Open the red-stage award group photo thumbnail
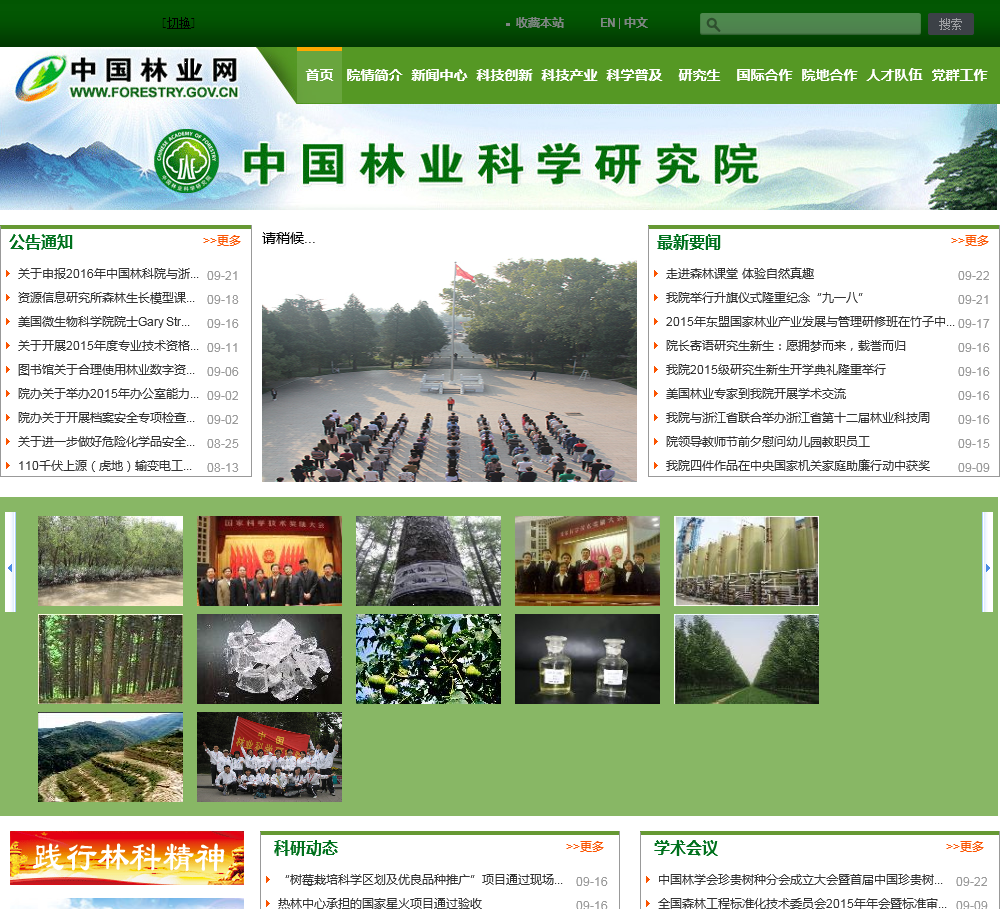 point(269,561)
